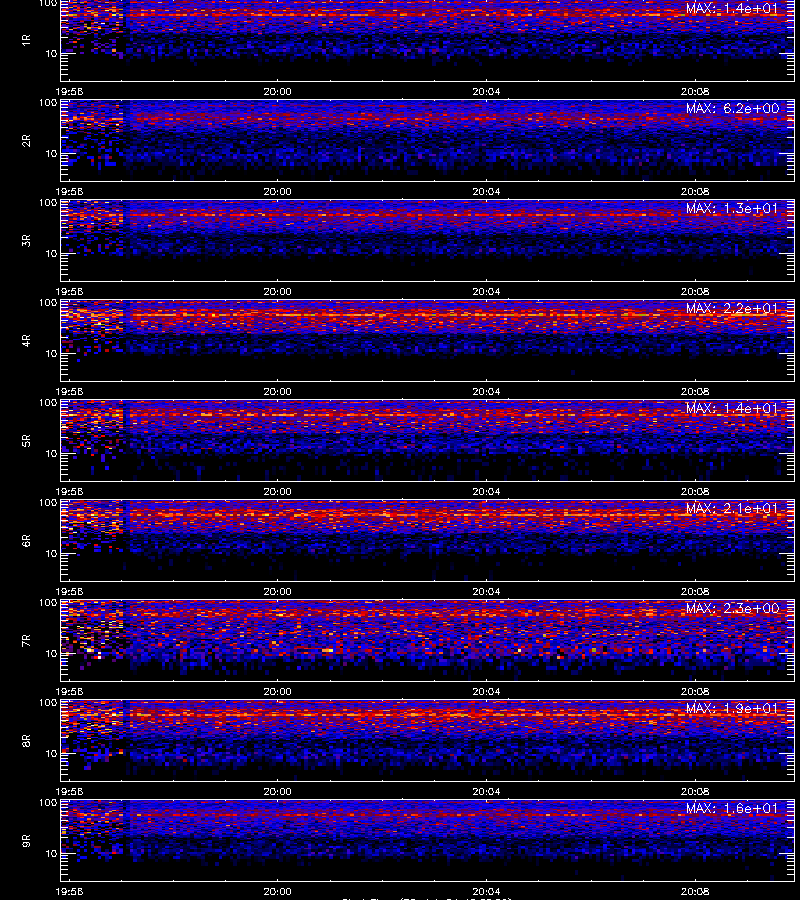Click the '10' y-axis tick of panel 2R

coord(51,153)
